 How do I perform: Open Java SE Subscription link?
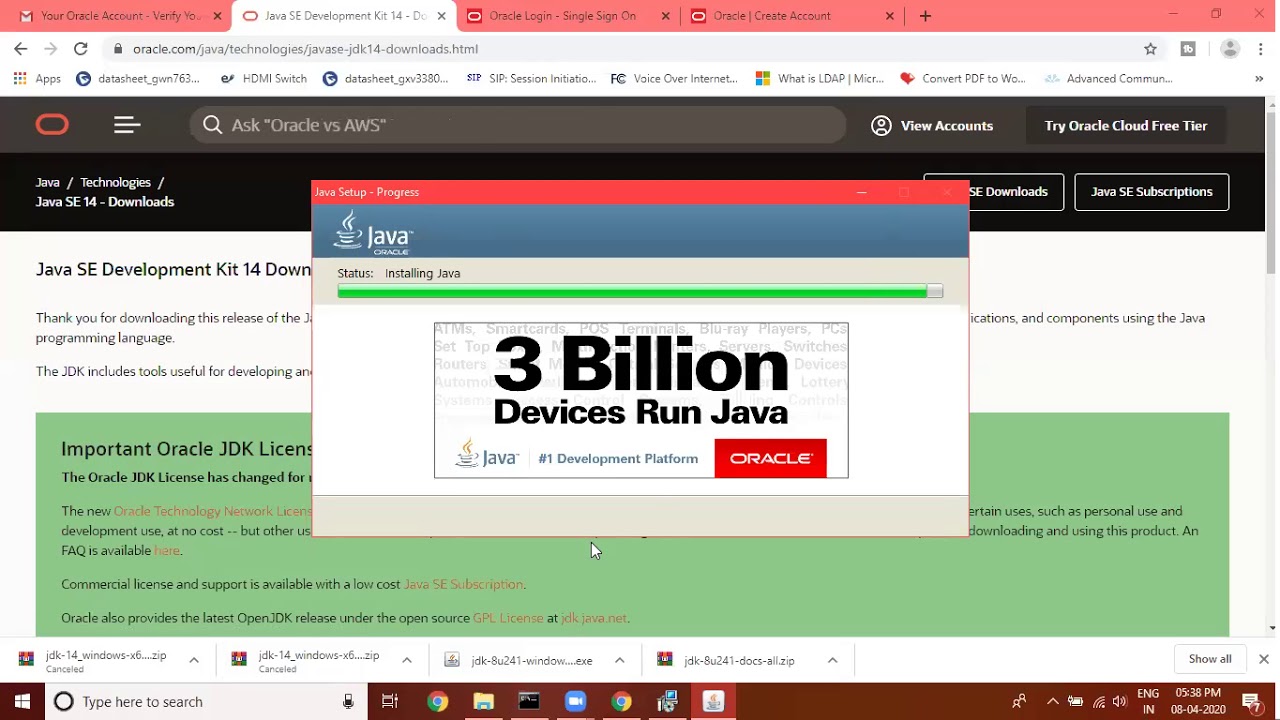(463, 584)
